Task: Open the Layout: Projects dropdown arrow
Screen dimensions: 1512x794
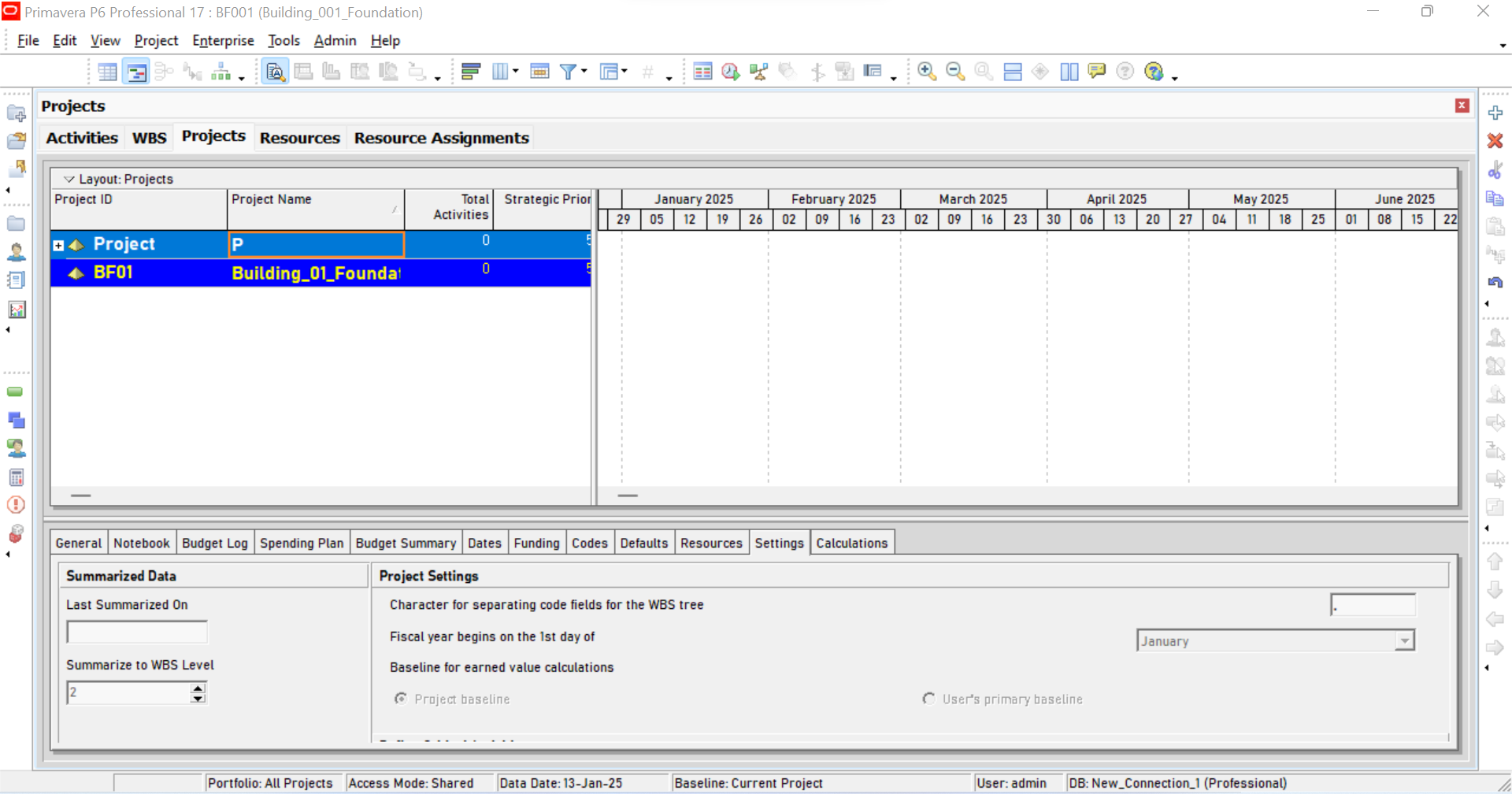Action: tap(69, 179)
